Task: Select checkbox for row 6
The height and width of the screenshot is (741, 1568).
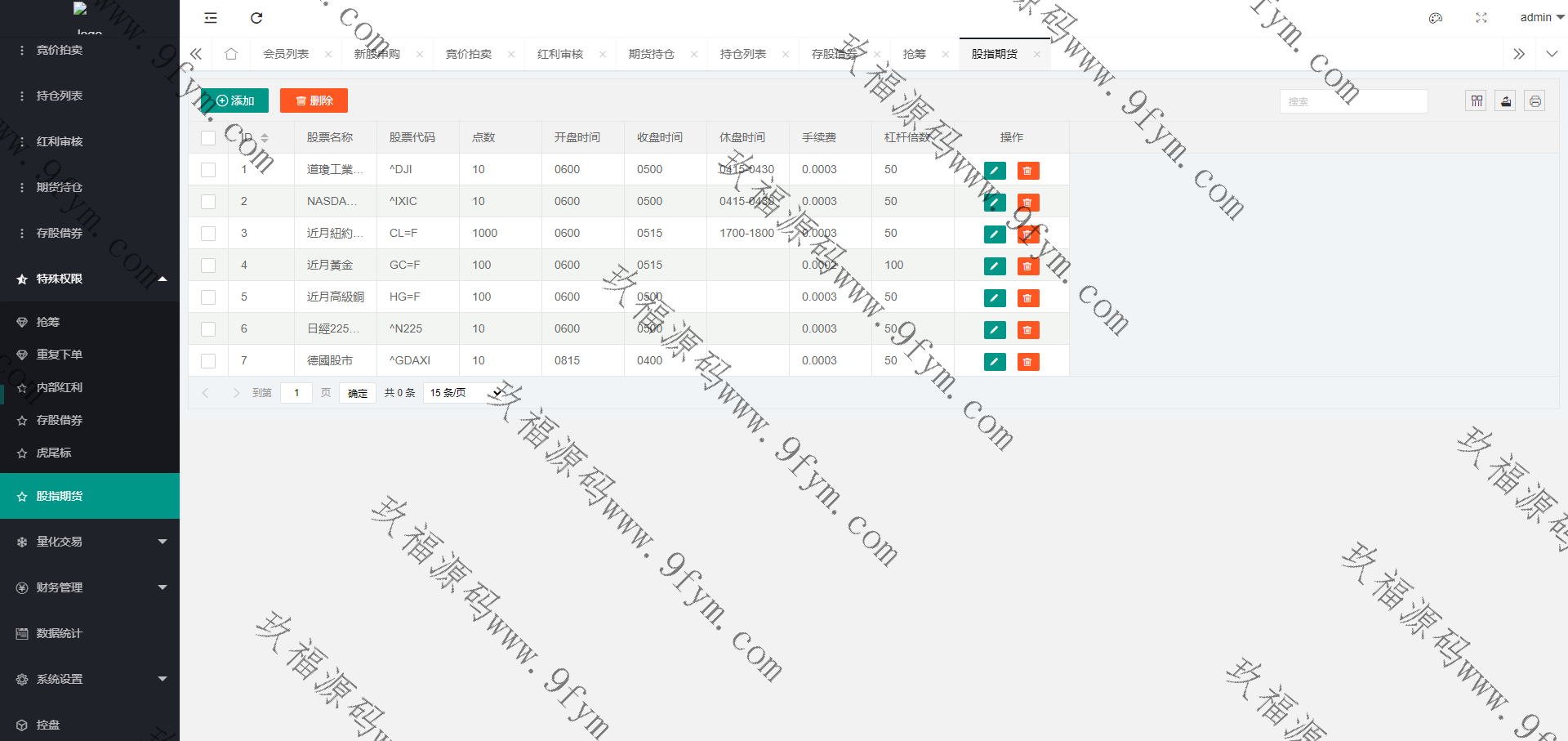Action: [208, 329]
